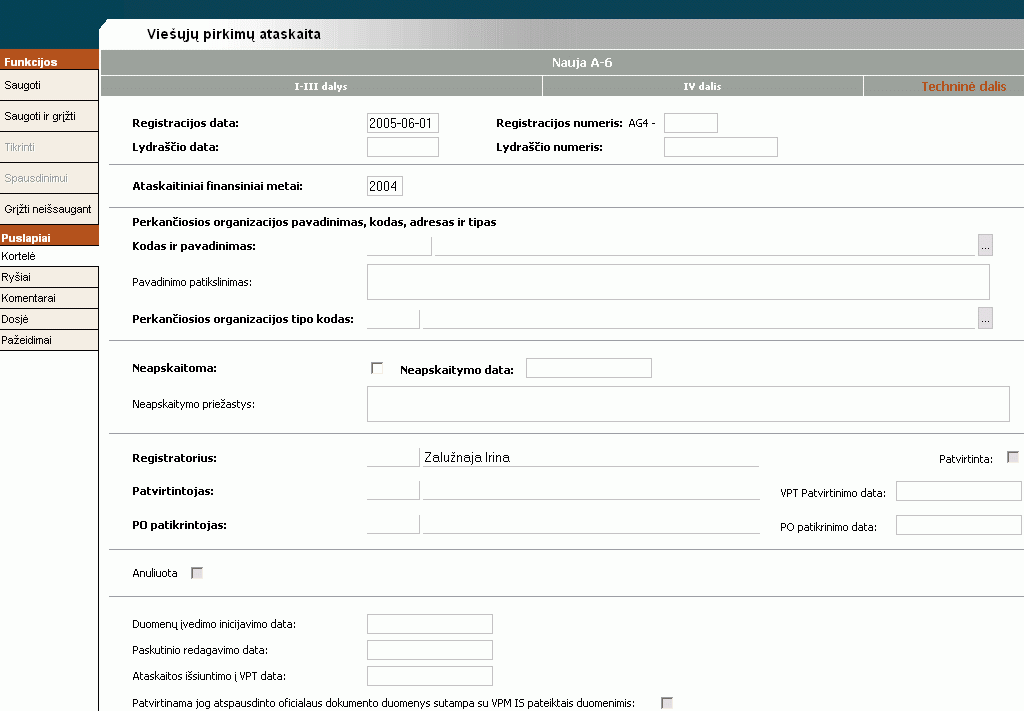Check the official document data match checkbox
This screenshot has height=711, width=1024.
pyautogui.click(x=667, y=703)
